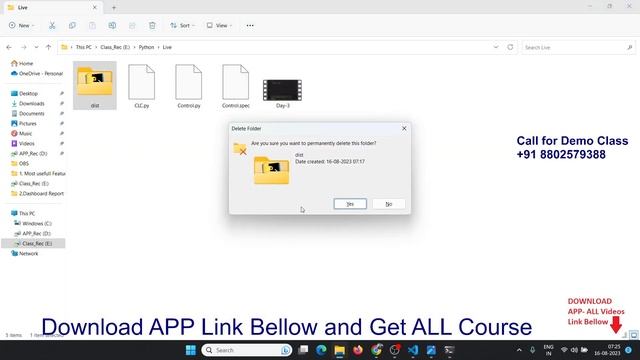Click the Search Live field
The height and width of the screenshot is (360, 640).
[x=578, y=47]
